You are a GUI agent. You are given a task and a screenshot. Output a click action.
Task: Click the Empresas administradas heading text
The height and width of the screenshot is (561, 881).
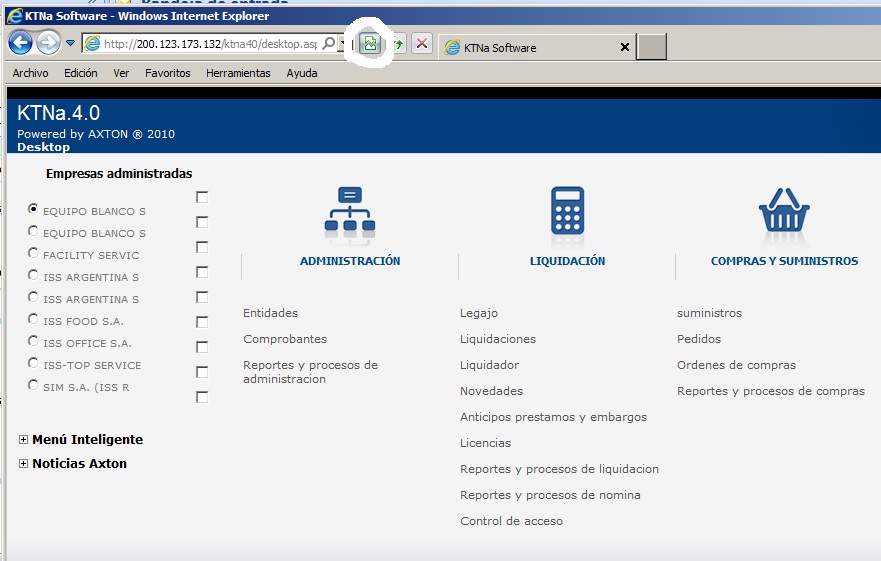click(x=119, y=174)
